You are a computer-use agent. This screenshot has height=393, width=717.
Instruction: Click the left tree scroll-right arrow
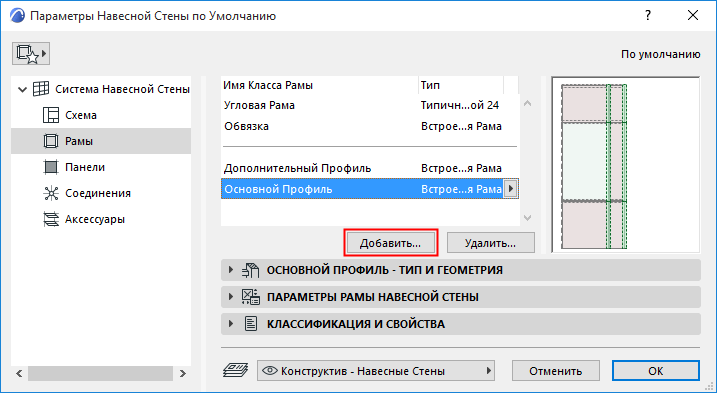point(183,374)
